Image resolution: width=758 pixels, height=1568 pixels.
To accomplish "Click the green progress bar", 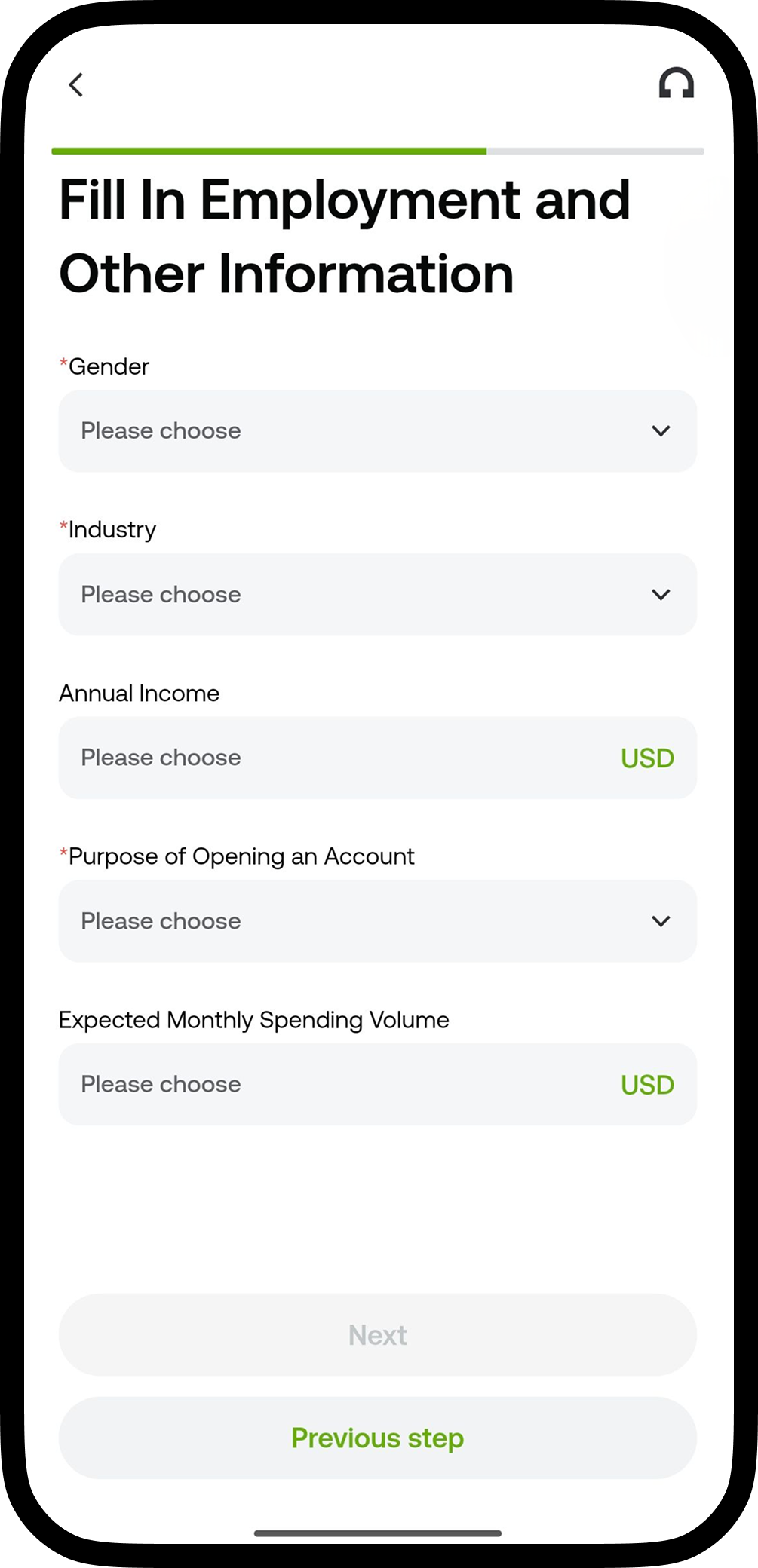I will pos(269,152).
